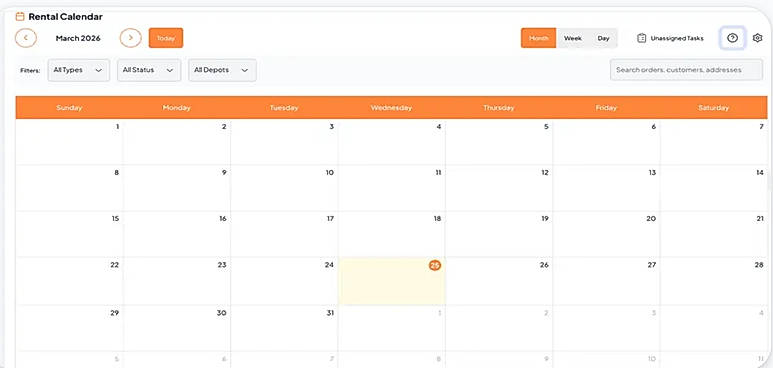Expand the All Status filter
The image size is (773, 368).
(x=149, y=70)
